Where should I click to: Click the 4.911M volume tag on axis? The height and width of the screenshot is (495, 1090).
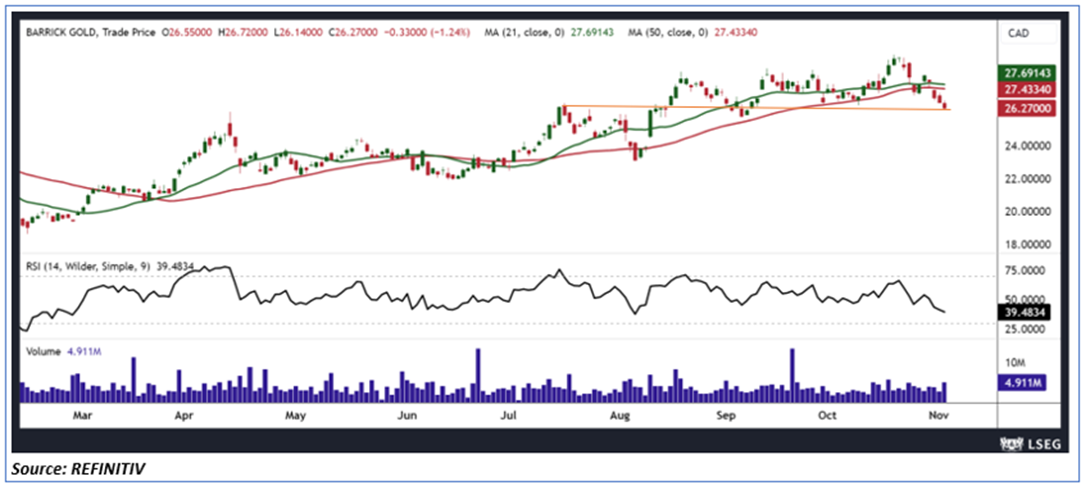1020,382
